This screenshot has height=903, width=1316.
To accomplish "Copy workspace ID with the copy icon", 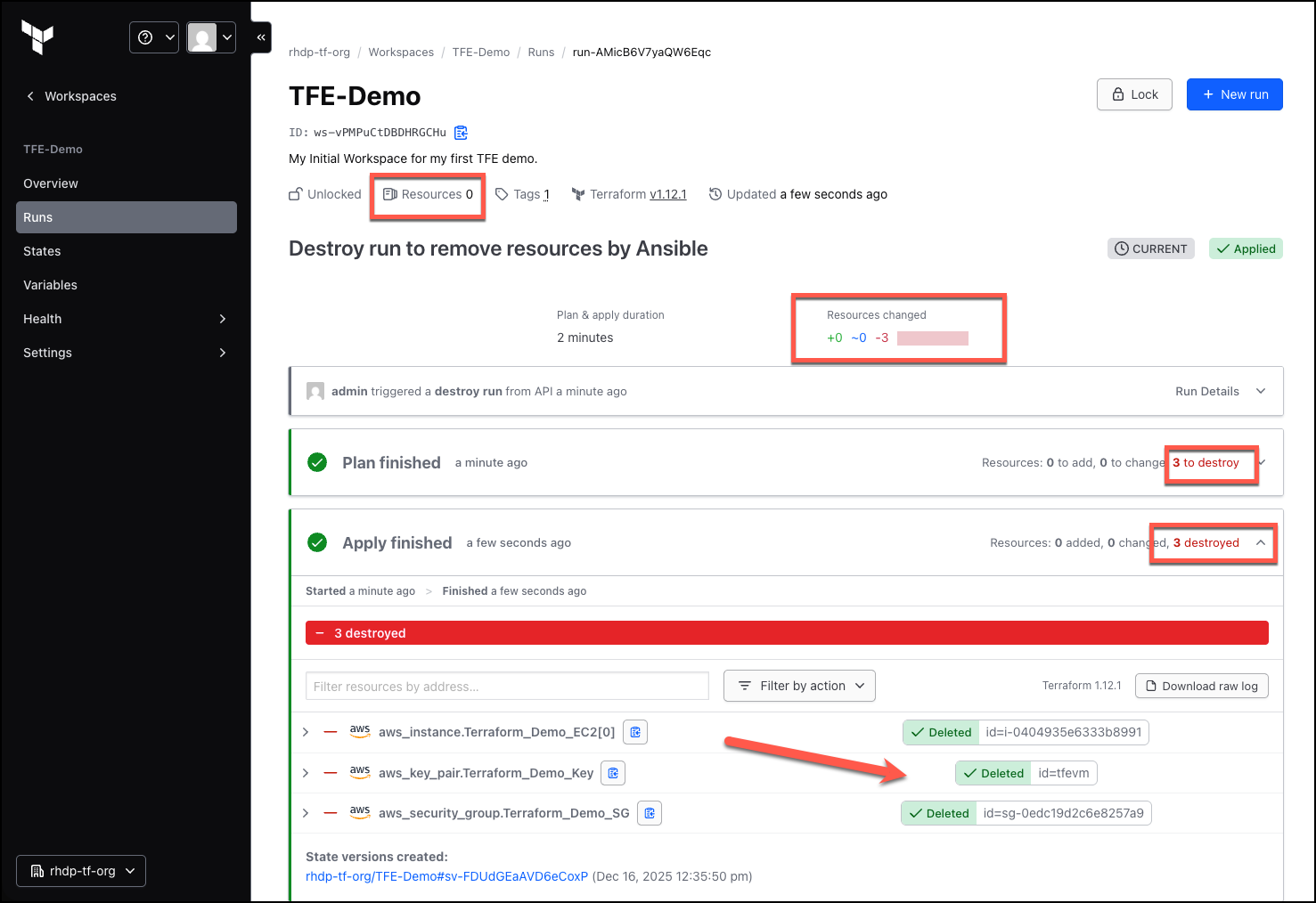I will [461, 133].
